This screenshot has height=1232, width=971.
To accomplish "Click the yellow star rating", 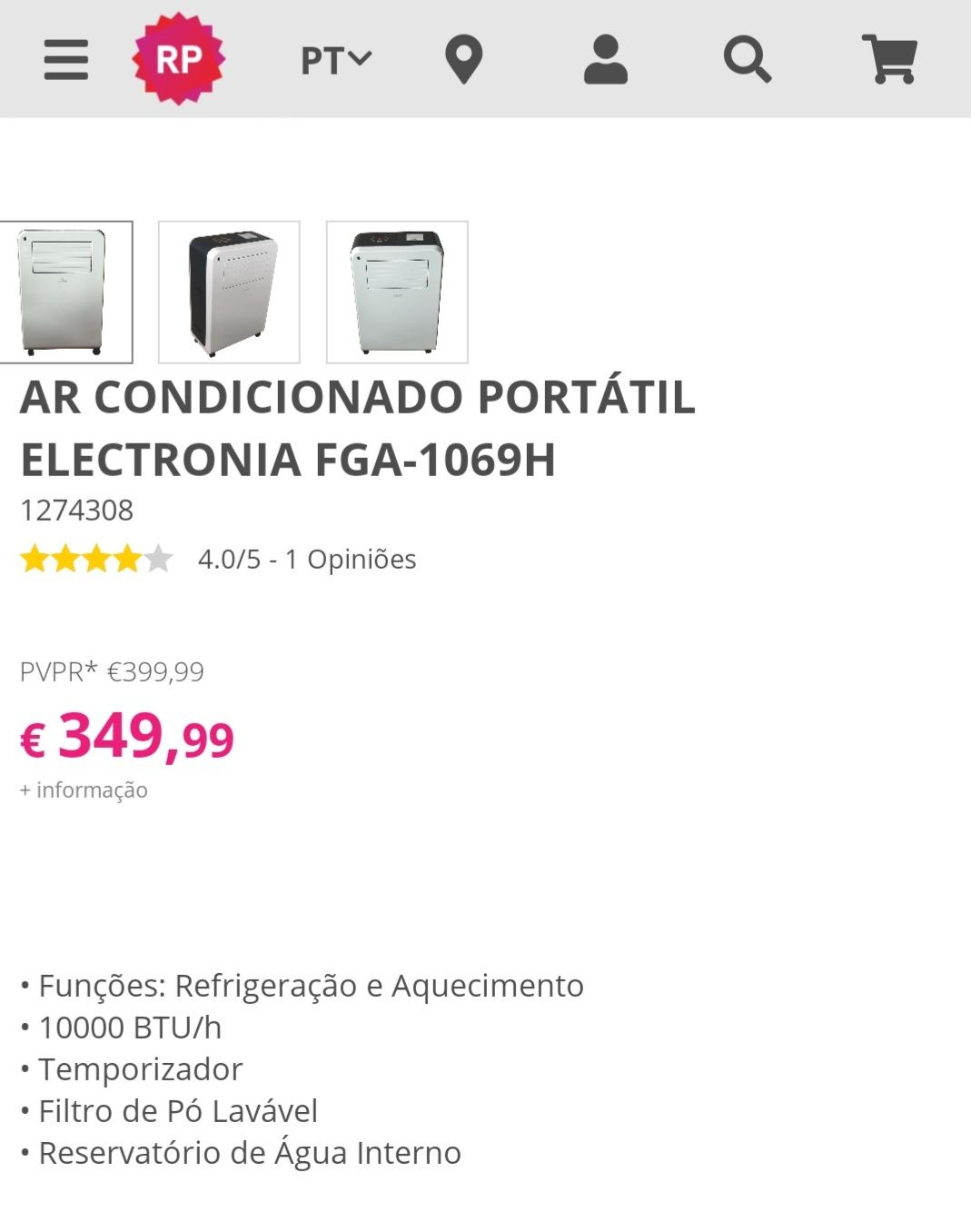I will pyautogui.click(x=95, y=559).
